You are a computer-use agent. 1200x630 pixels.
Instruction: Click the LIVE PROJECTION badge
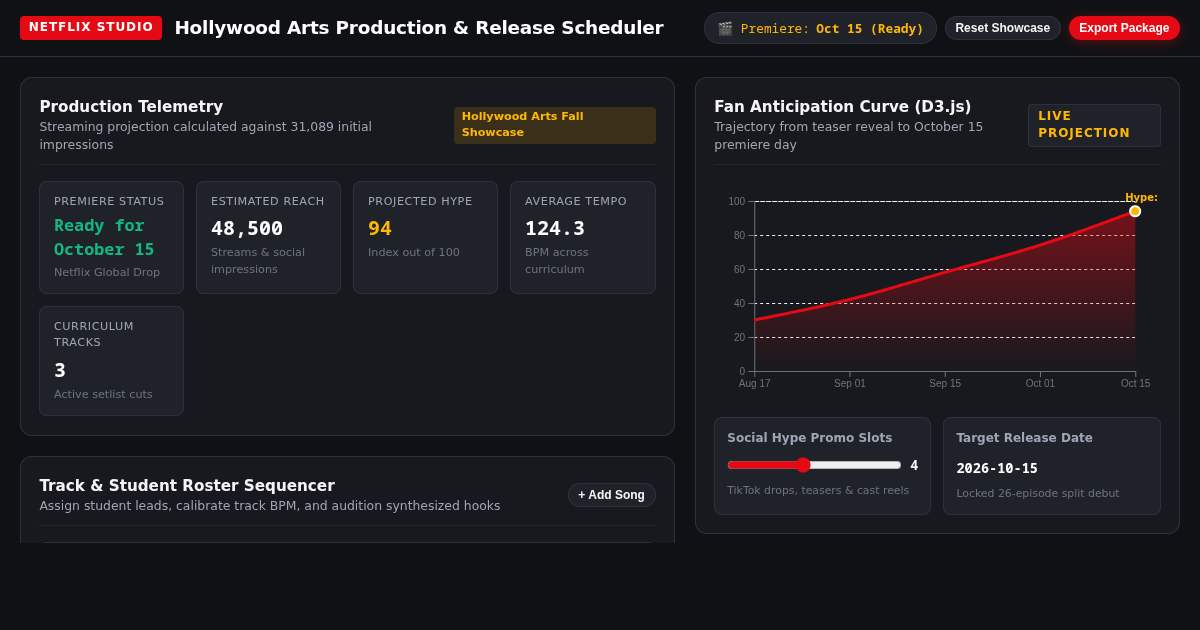click(1094, 125)
